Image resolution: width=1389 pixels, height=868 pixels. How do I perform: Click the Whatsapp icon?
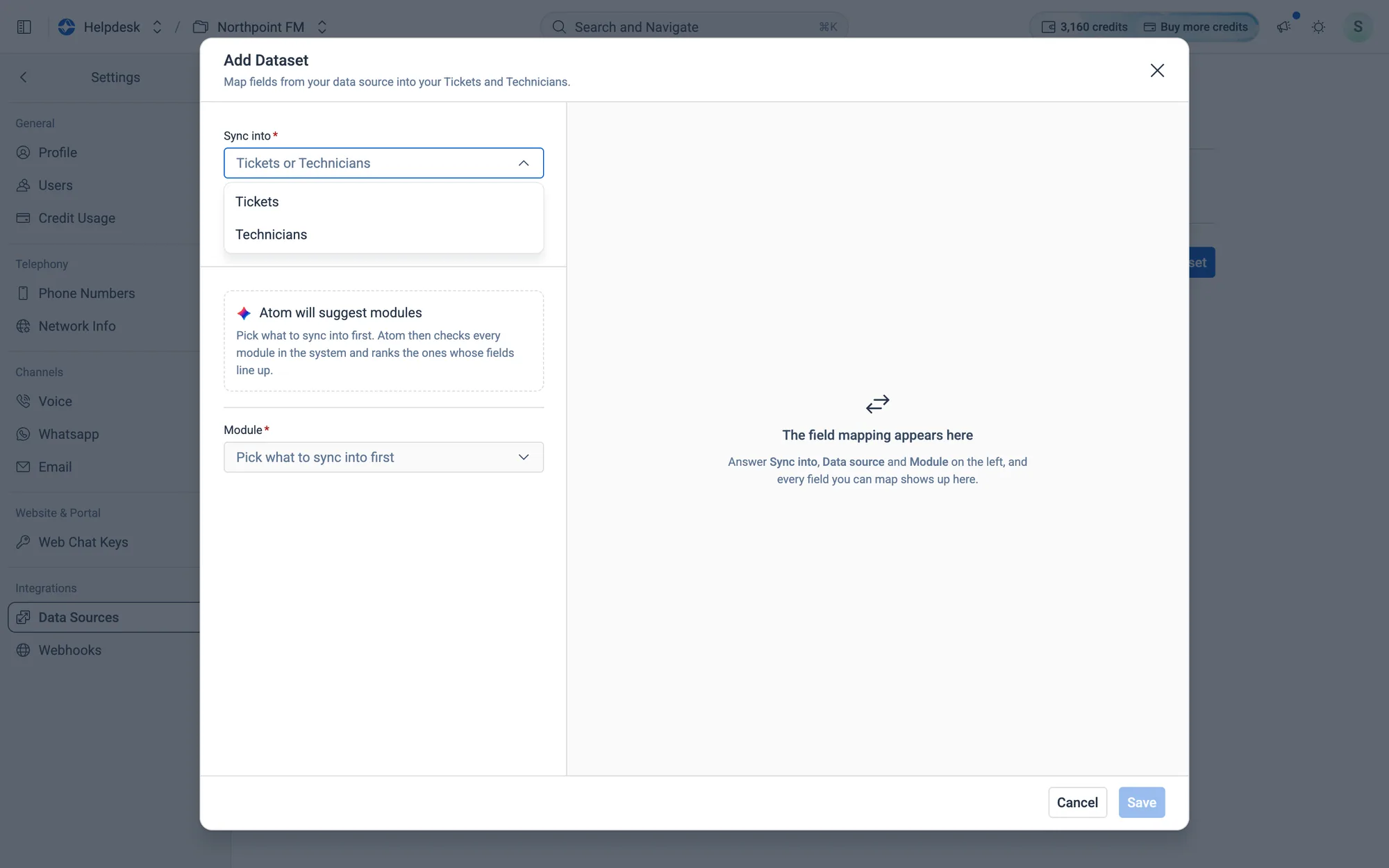click(24, 434)
